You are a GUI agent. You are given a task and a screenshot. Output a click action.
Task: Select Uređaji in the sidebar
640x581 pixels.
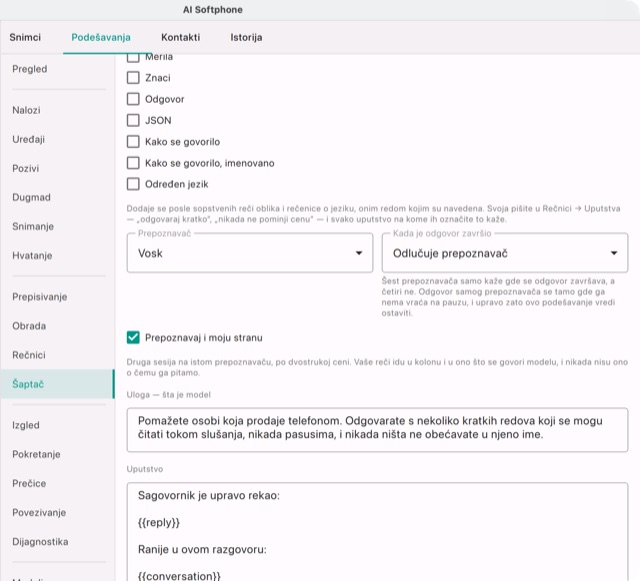(x=58, y=139)
